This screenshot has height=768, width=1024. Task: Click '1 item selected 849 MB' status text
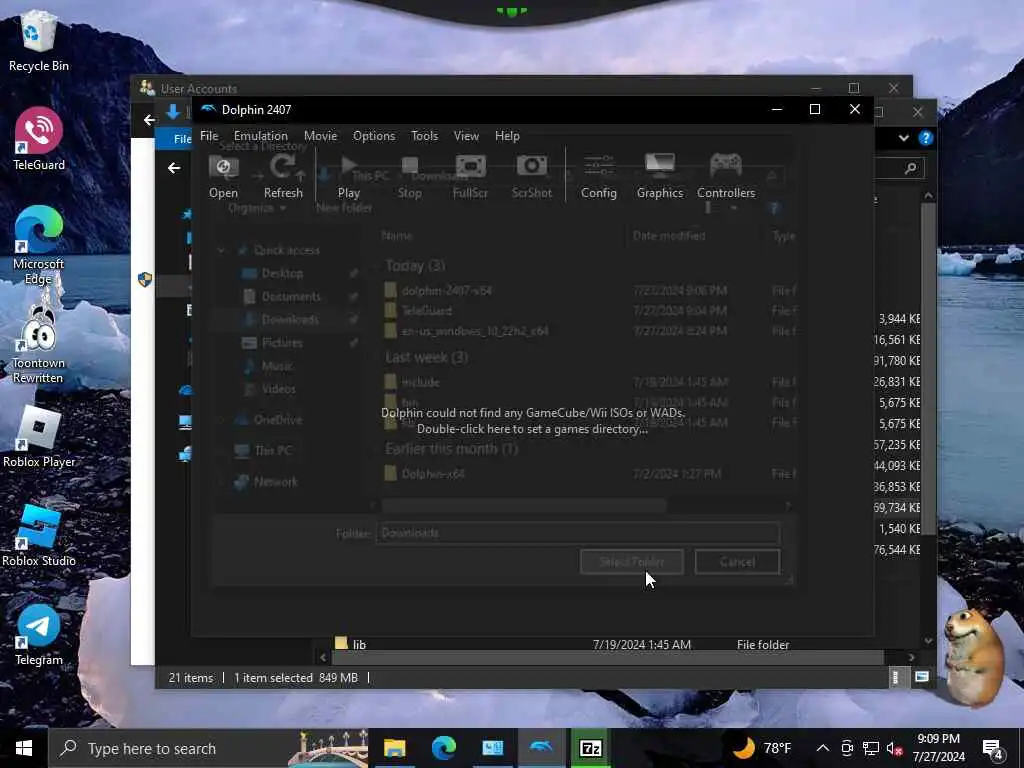(x=296, y=678)
